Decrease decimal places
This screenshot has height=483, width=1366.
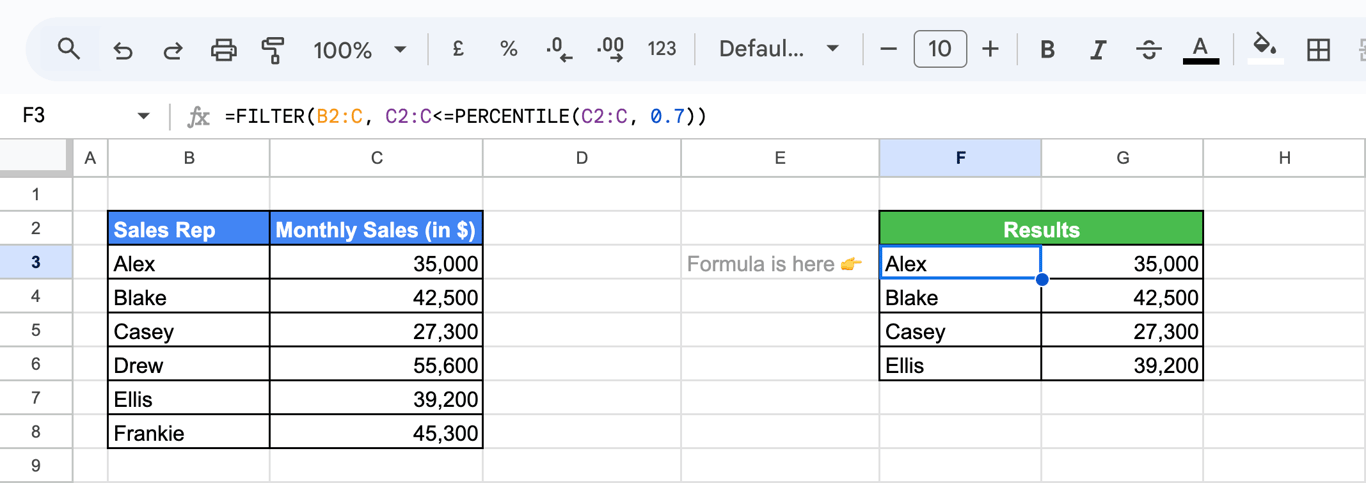pyautogui.click(x=559, y=50)
